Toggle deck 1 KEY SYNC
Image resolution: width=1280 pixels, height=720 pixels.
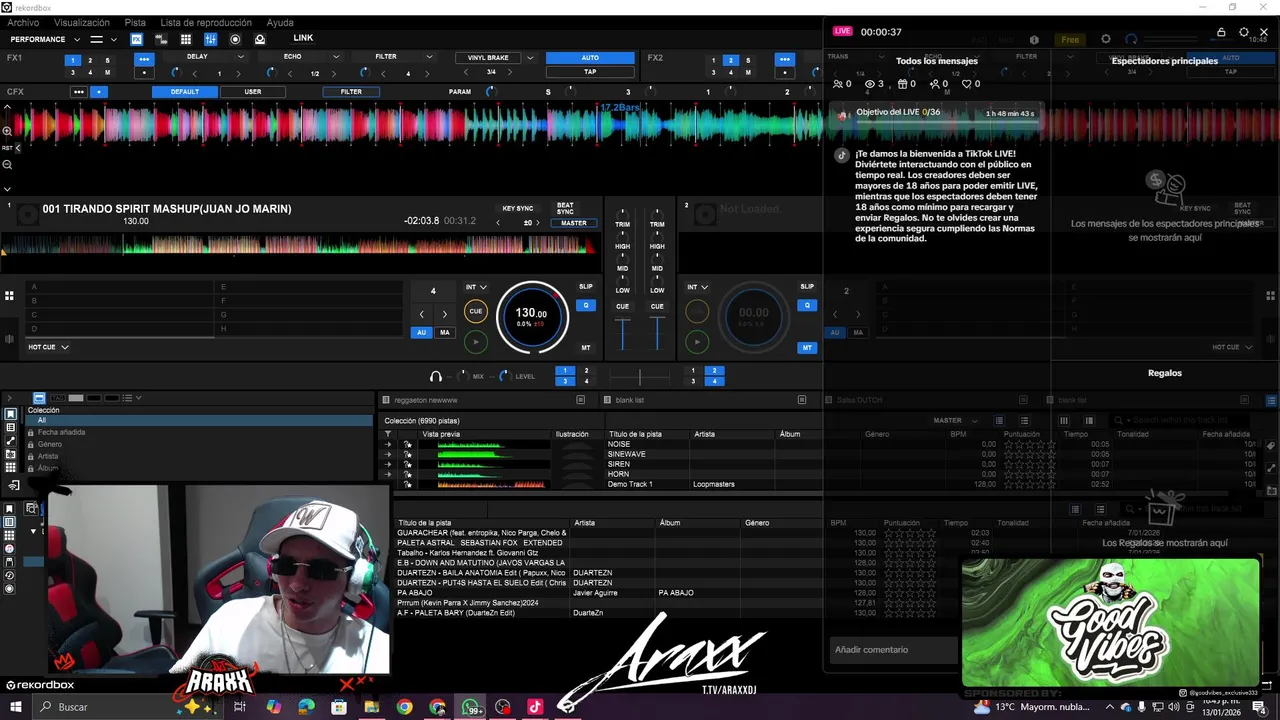pyautogui.click(x=518, y=209)
